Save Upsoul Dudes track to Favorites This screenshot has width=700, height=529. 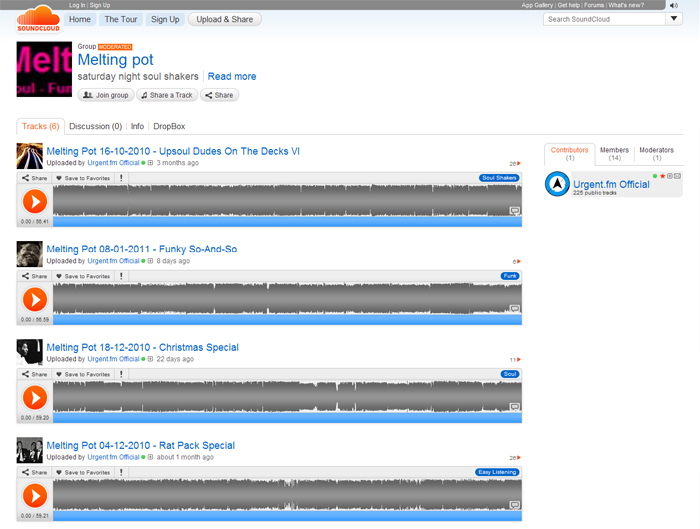(x=83, y=178)
